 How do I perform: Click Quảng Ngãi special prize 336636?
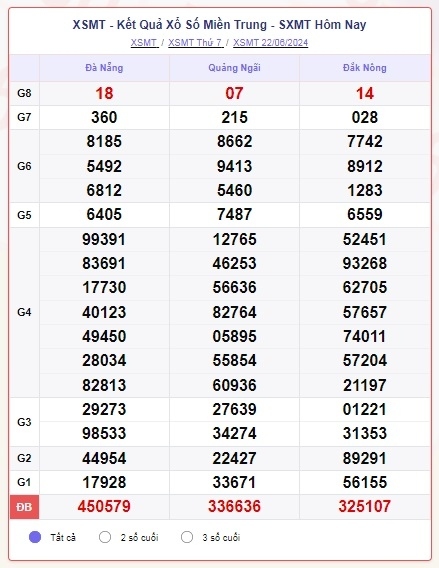234,506
